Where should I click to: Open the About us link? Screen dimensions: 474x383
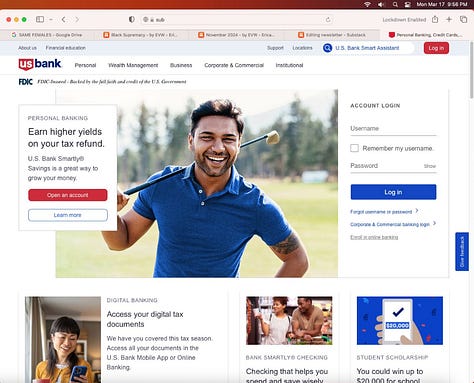coord(27,48)
